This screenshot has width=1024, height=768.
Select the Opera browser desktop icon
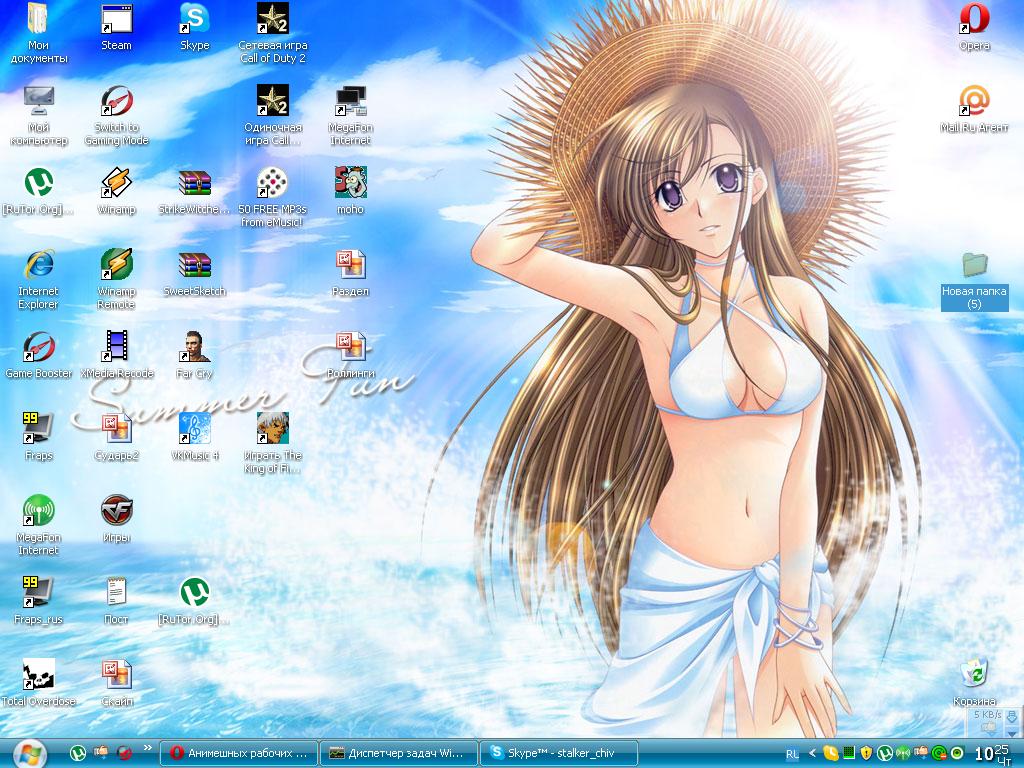click(x=973, y=20)
